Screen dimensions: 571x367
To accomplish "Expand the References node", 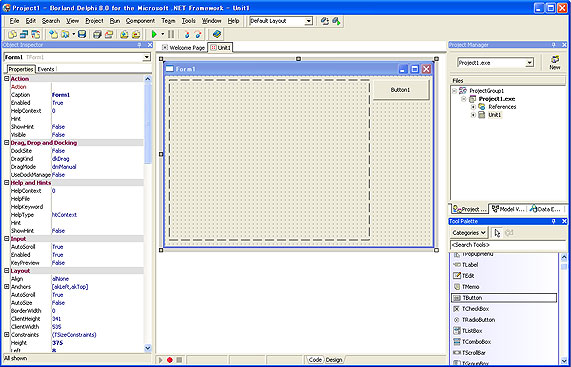I will pos(473,107).
